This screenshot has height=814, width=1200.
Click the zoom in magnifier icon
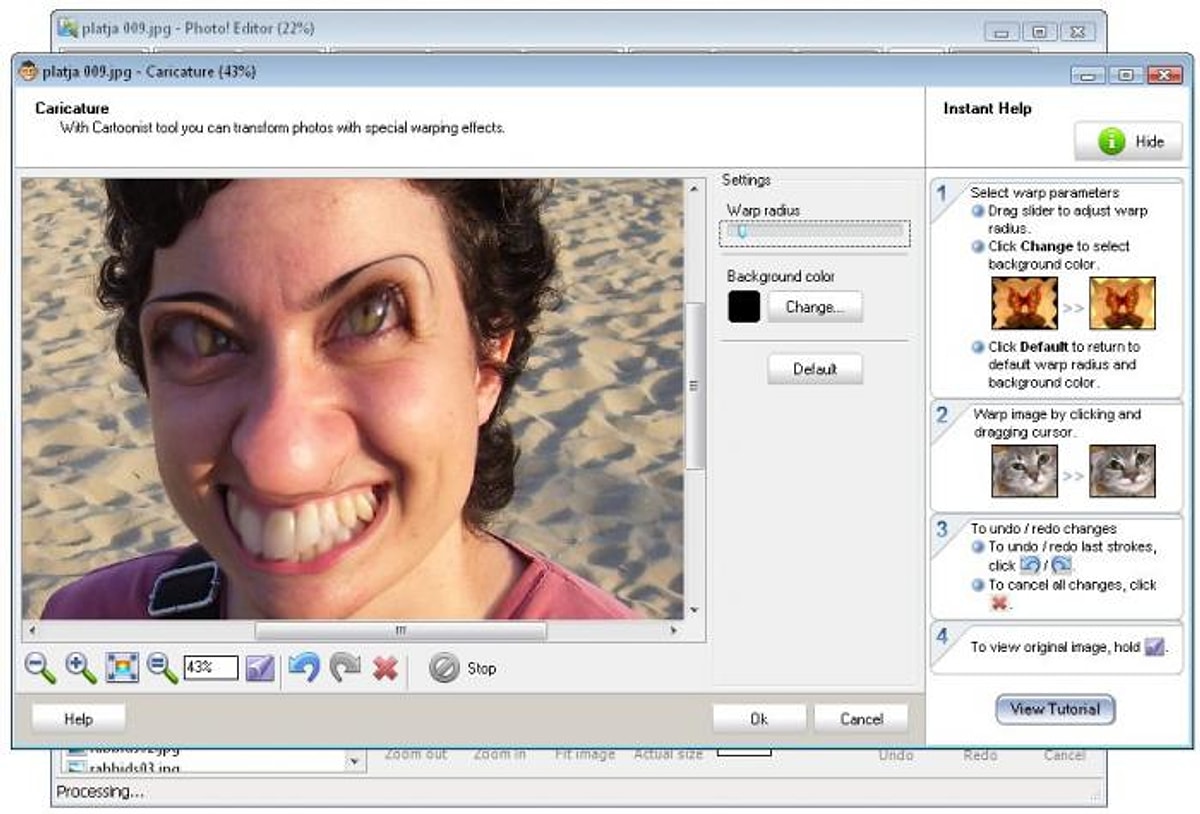tap(81, 668)
